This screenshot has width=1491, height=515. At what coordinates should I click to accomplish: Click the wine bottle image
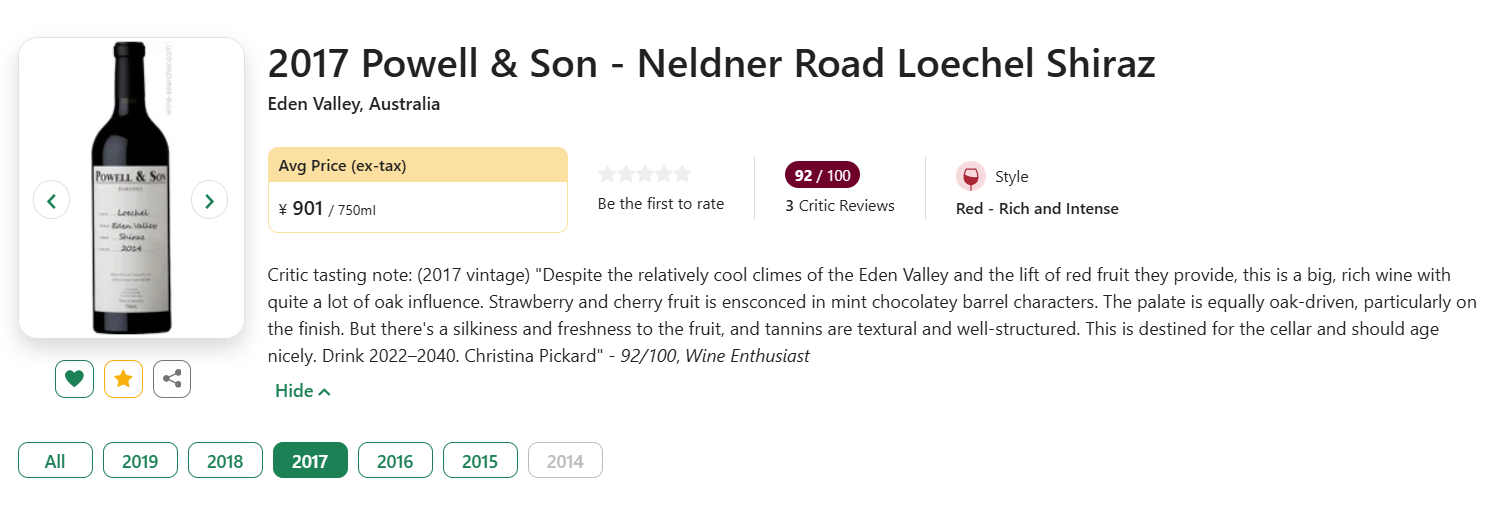(x=130, y=190)
